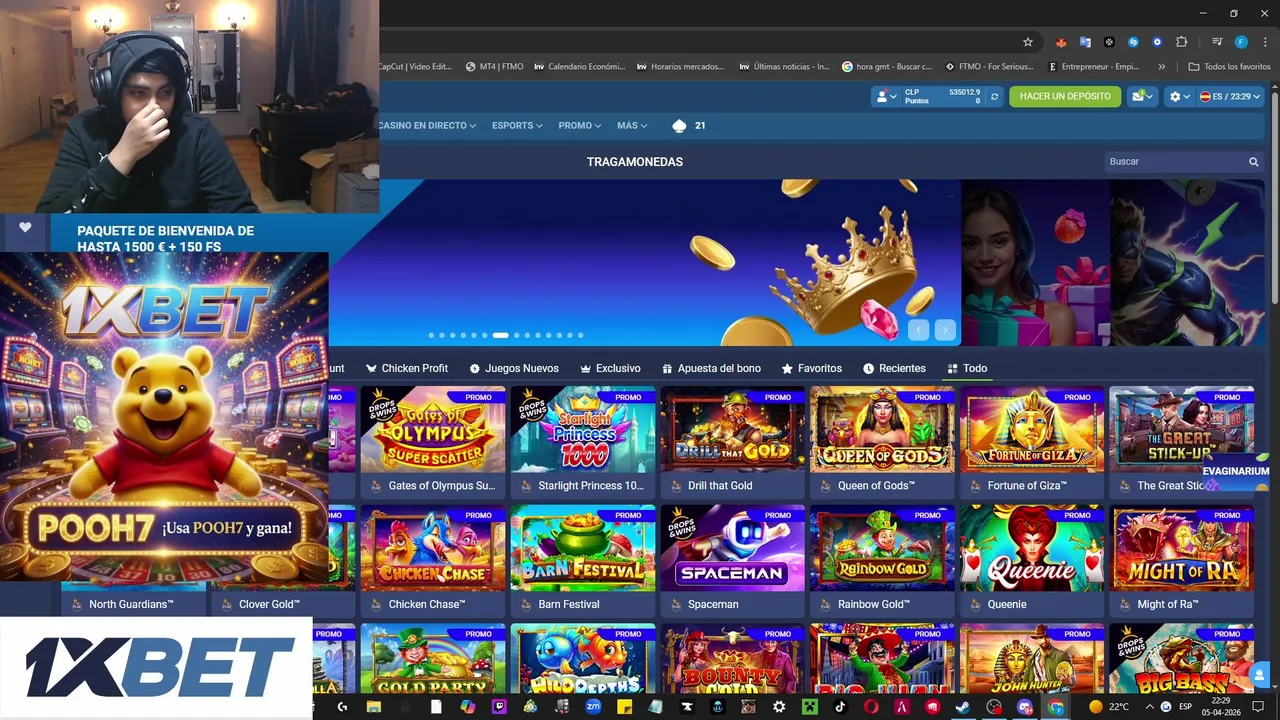
Task: Click Hacer un Depósito button
Action: tap(1065, 96)
